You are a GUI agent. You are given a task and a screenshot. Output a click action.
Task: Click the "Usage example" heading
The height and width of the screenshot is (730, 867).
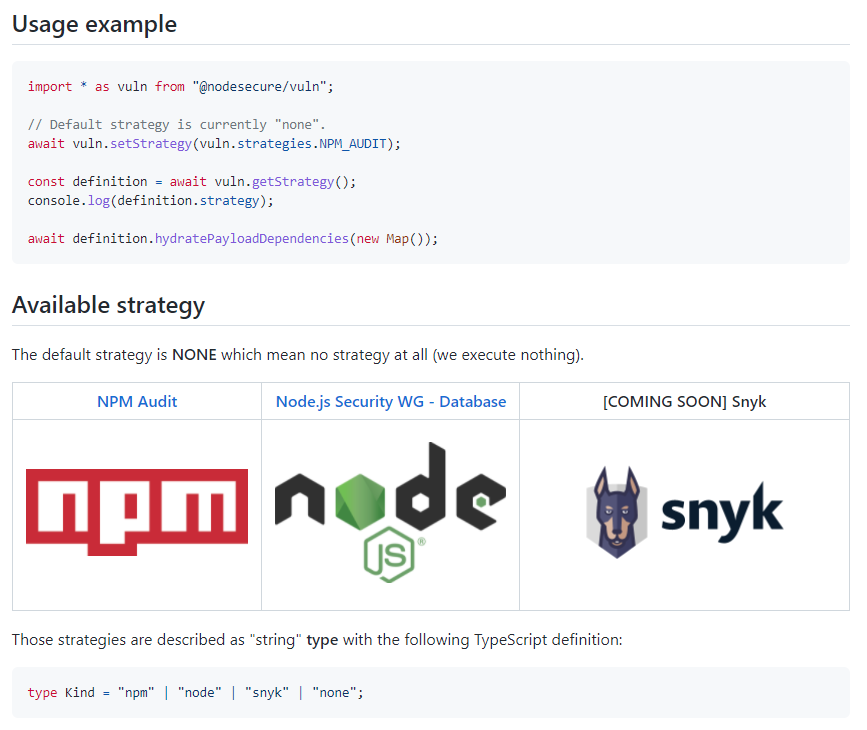[x=95, y=24]
